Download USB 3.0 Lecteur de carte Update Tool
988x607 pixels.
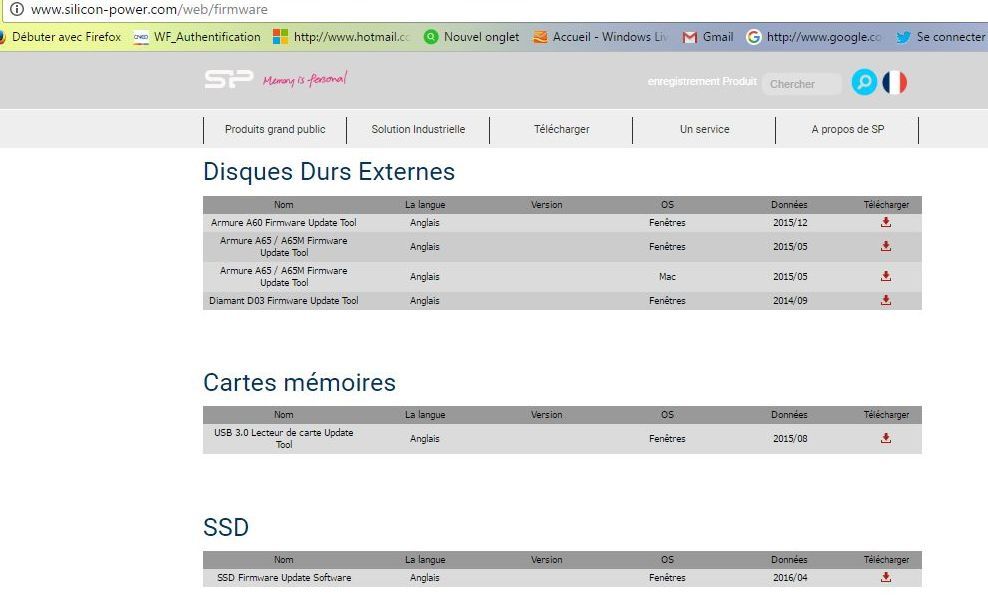pyautogui.click(x=886, y=438)
